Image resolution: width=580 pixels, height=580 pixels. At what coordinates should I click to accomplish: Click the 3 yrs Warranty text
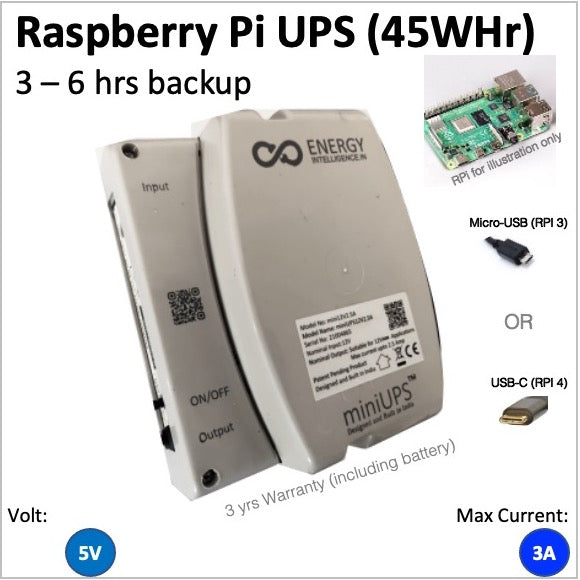tap(340, 478)
